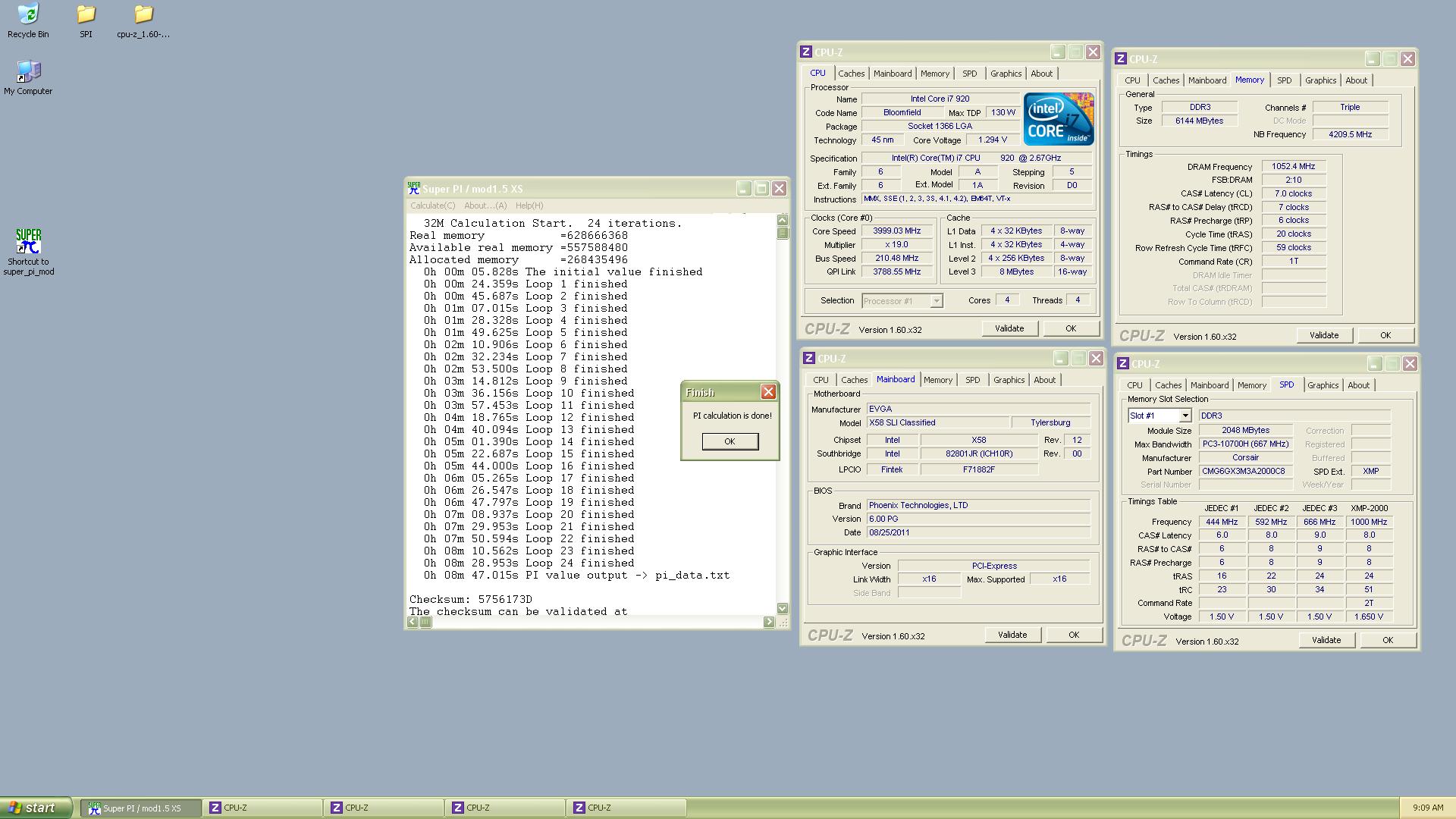Click the Core Voltage 1.294 V value
Image resolution: width=1456 pixels, height=819 pixels.
coord(993,140)
